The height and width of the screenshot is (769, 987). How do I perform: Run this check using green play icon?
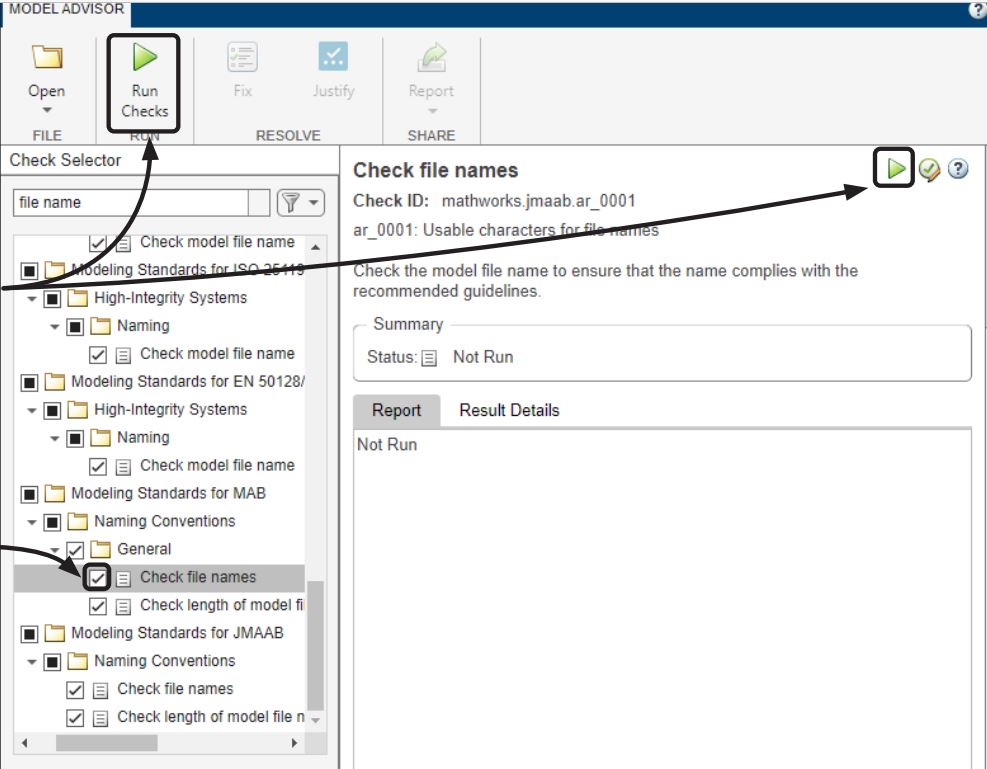pyautogui.click(x=897, y=170)
